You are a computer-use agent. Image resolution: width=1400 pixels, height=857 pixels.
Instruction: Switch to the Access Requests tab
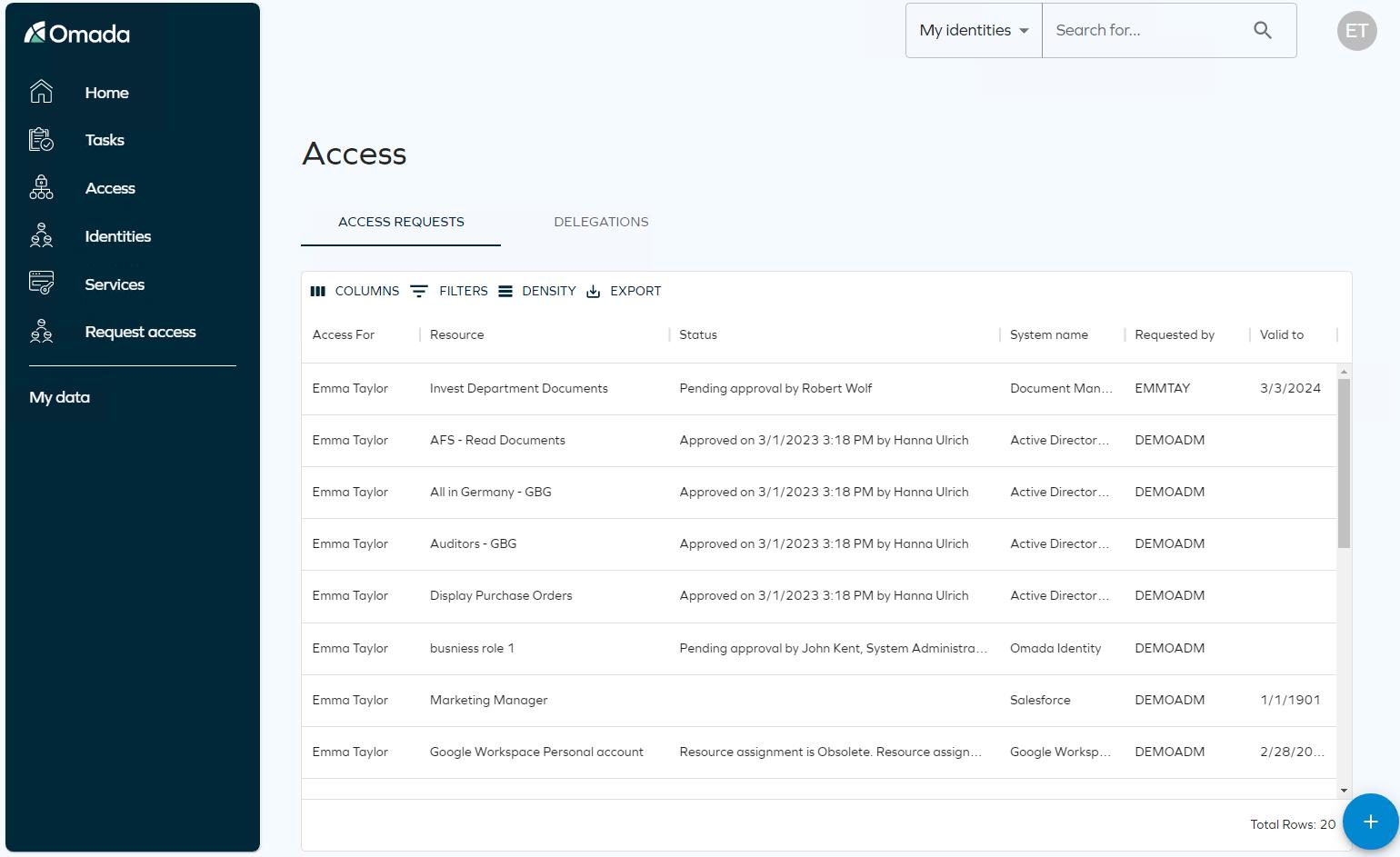click(401, 222)
